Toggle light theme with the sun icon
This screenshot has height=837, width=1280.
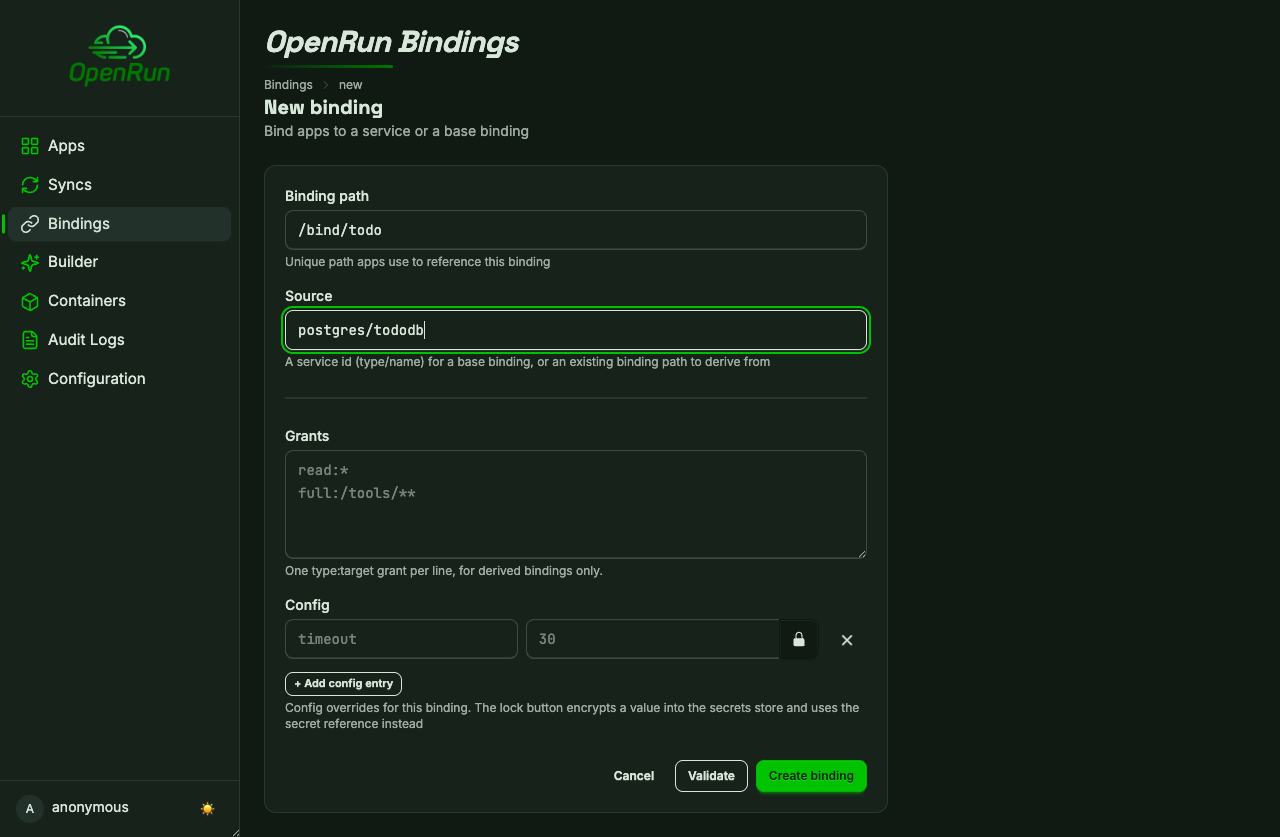click(x=207, y=808)
